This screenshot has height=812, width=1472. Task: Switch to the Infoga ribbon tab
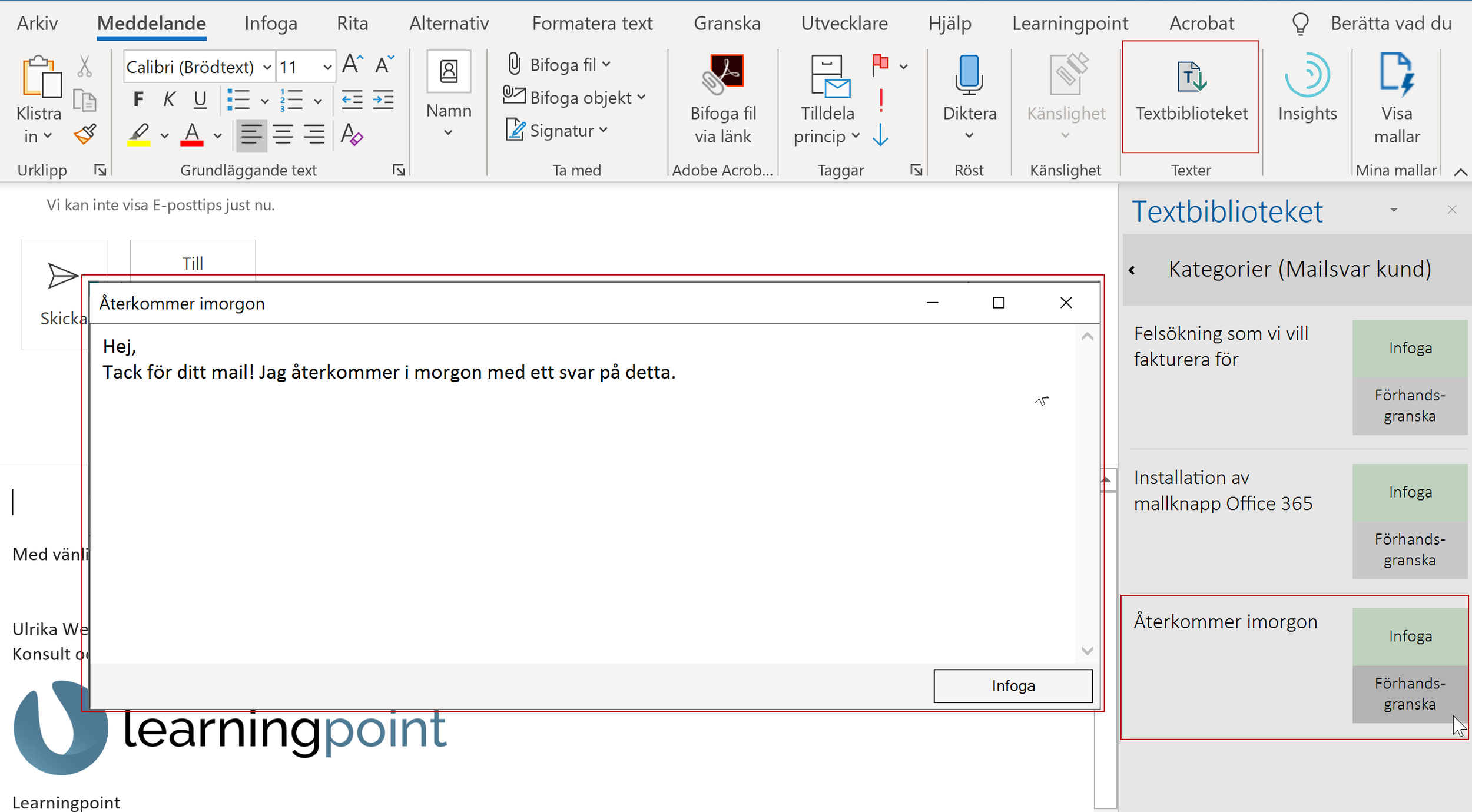tap(270, 24)
